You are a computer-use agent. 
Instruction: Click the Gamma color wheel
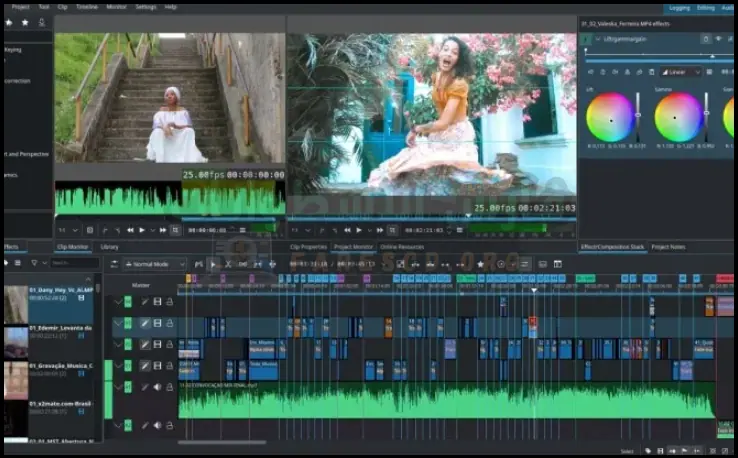pos(677,117)
